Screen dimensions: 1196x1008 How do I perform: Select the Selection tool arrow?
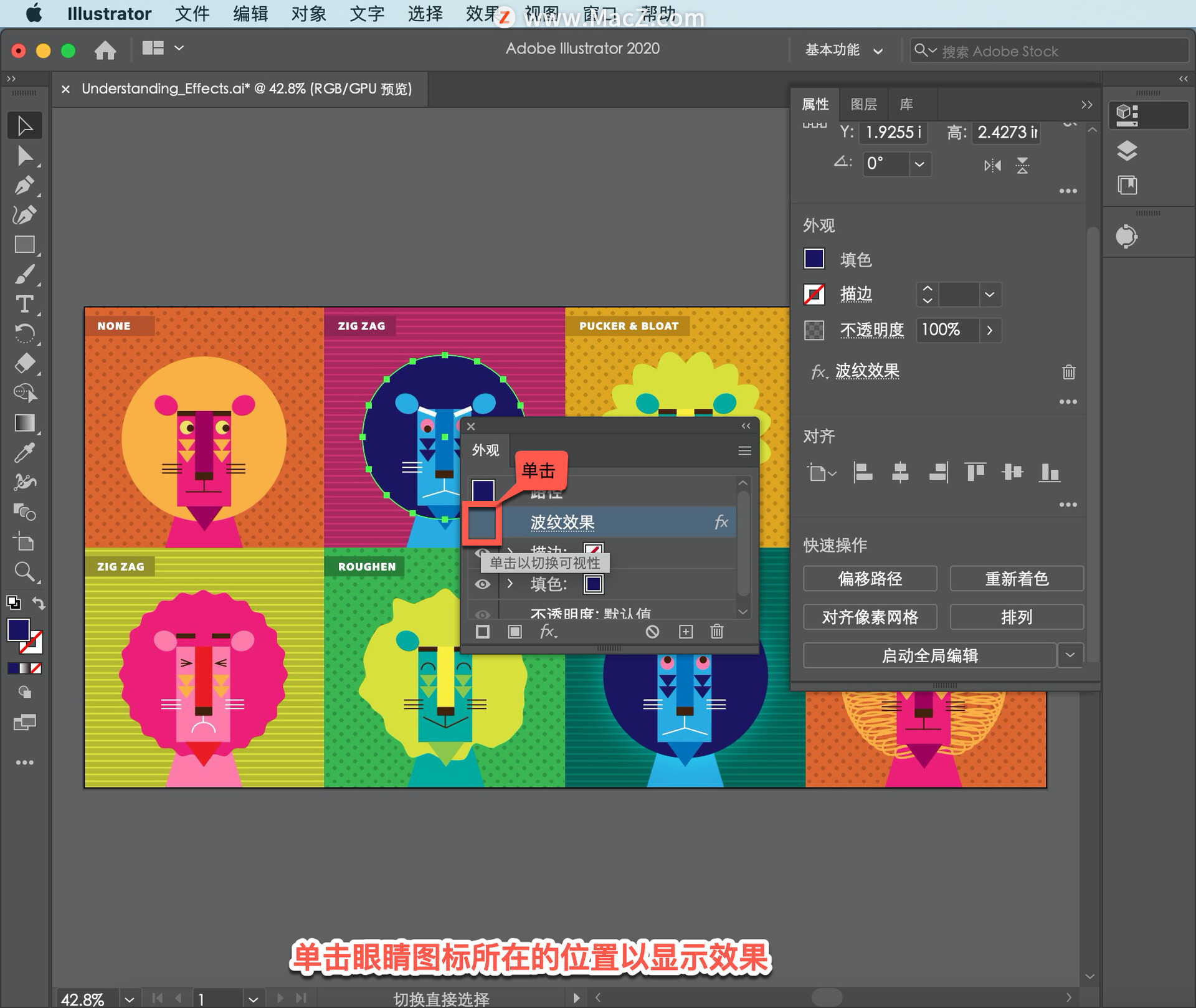coord(25,126)
